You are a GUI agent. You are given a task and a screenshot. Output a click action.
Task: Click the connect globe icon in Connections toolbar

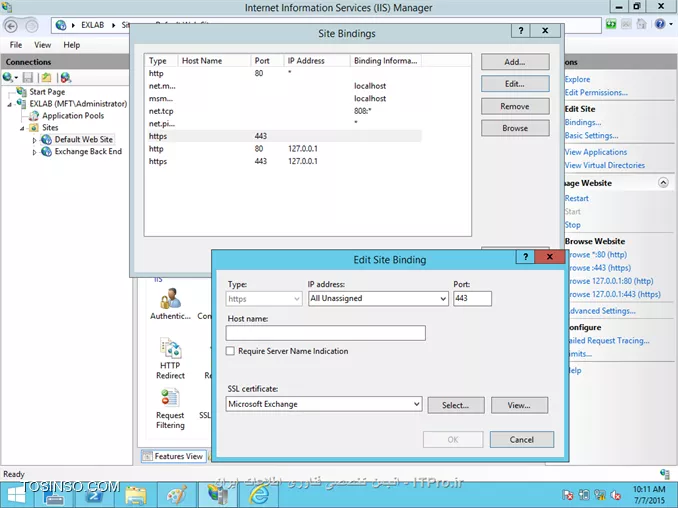pos(7,77)
